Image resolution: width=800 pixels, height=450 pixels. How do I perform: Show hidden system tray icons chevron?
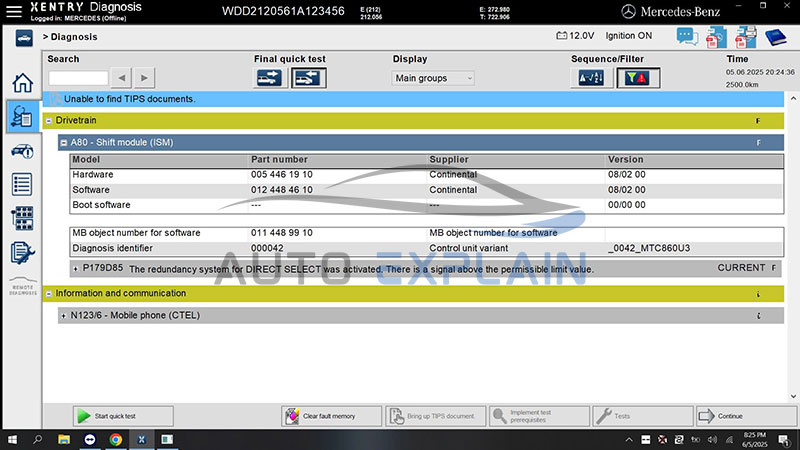coord(629,440)
